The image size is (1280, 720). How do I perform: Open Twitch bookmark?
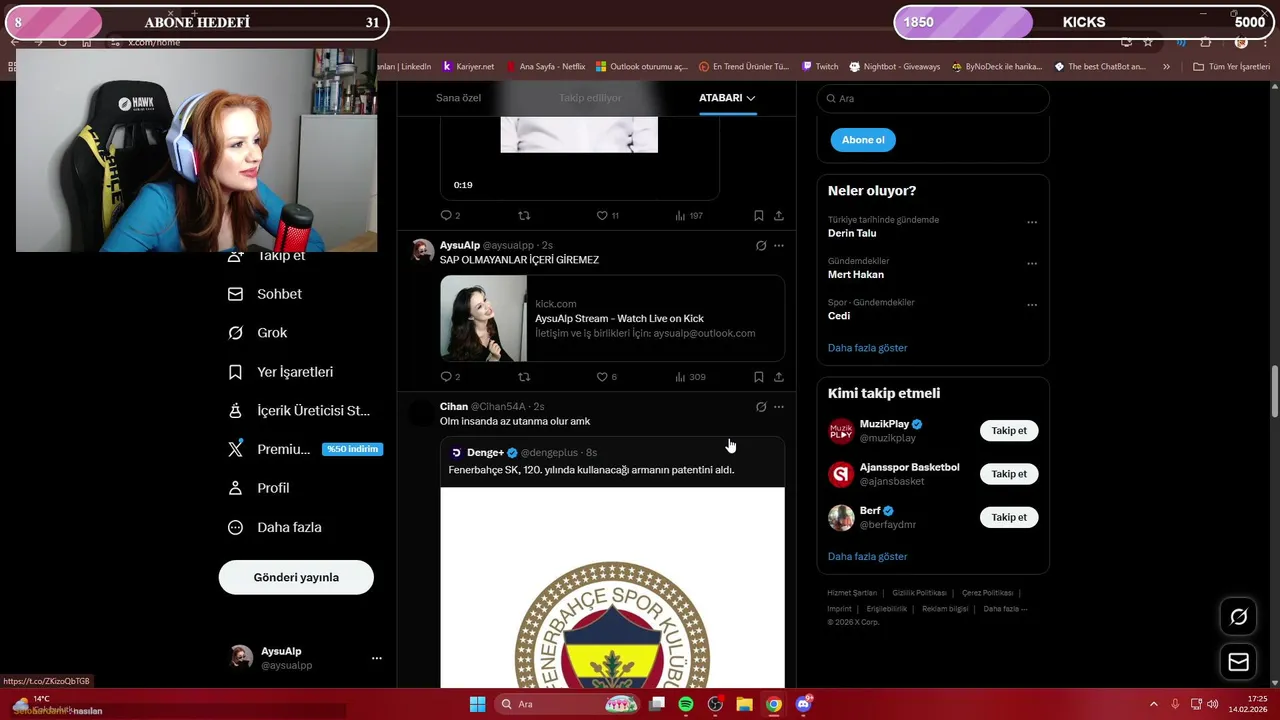[x=820, y=67]
